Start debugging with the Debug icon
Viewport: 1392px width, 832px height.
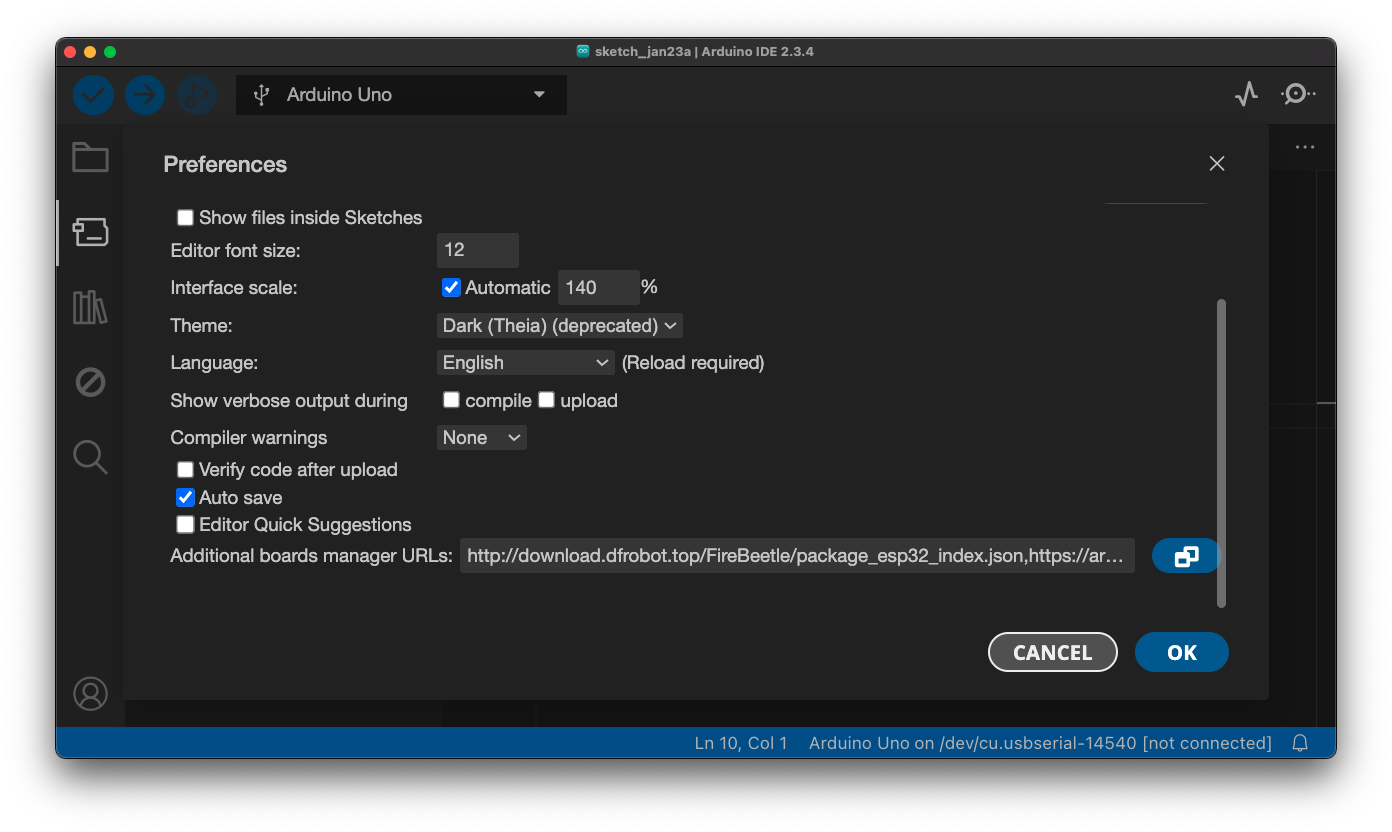pos(197,95)
